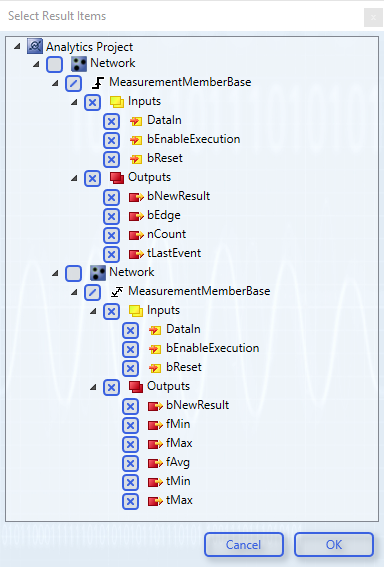The width and height of the screenshot is (384, 567).
Task: Click bNewResult output icon in upper Network
Action: [x=136, y=197]
